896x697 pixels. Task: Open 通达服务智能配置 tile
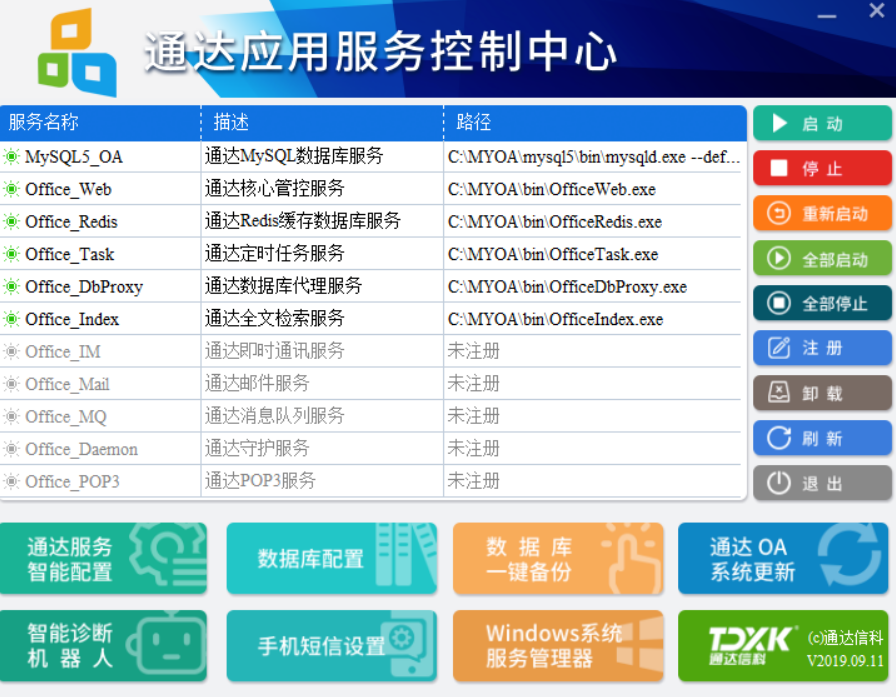(x=103, y=559)
